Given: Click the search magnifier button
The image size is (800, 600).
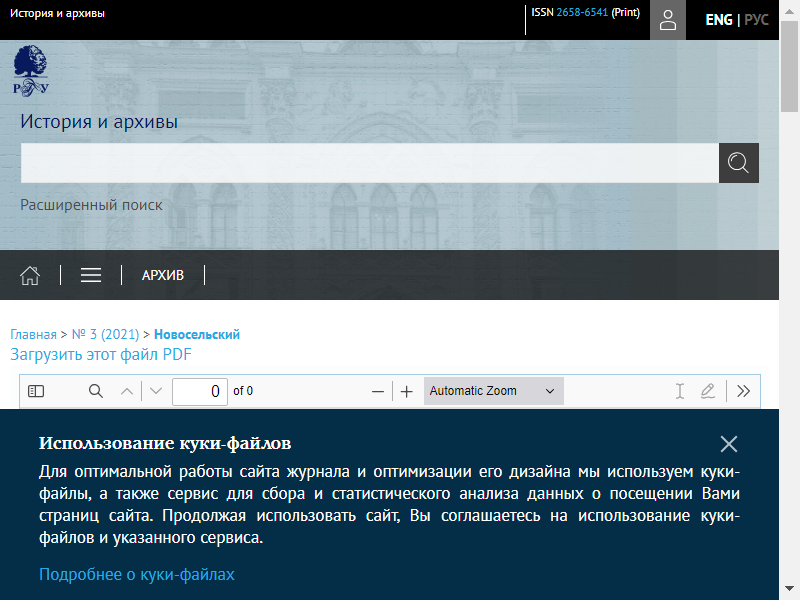Looking at the screenshot, I should [738, 163].
